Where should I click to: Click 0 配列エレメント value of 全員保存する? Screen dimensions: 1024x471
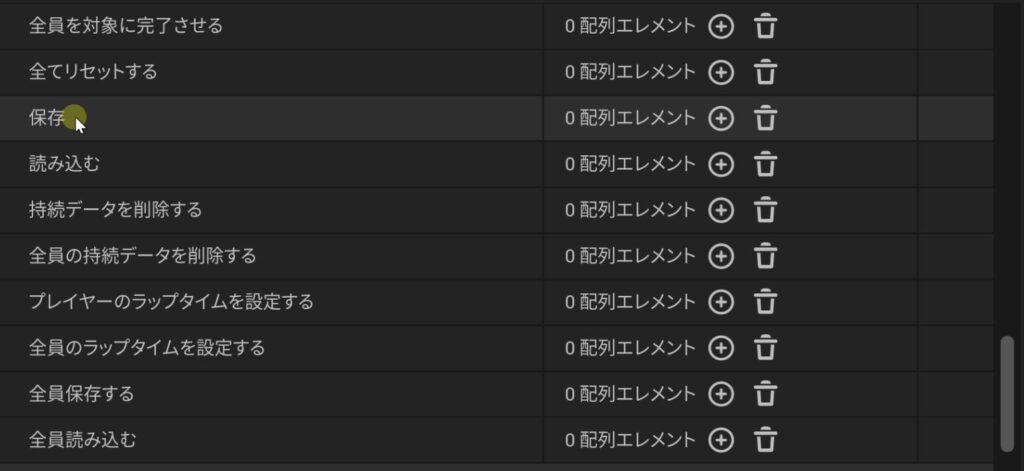pos(629,394)
